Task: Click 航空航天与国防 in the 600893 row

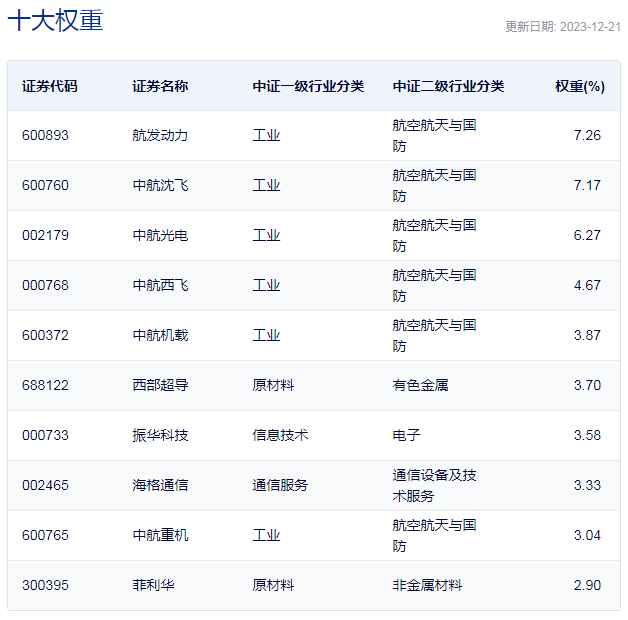Action: click(434, 135)
